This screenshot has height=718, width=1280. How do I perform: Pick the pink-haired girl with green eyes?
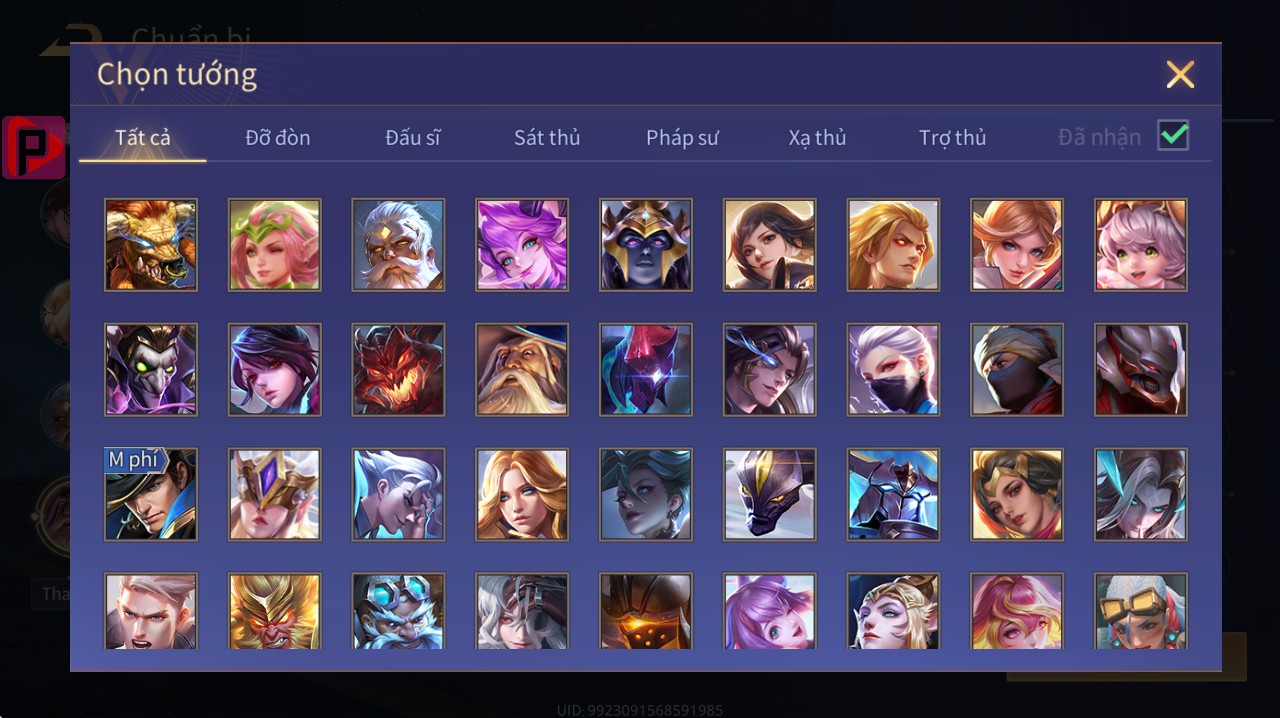(x=1141, y=245)
